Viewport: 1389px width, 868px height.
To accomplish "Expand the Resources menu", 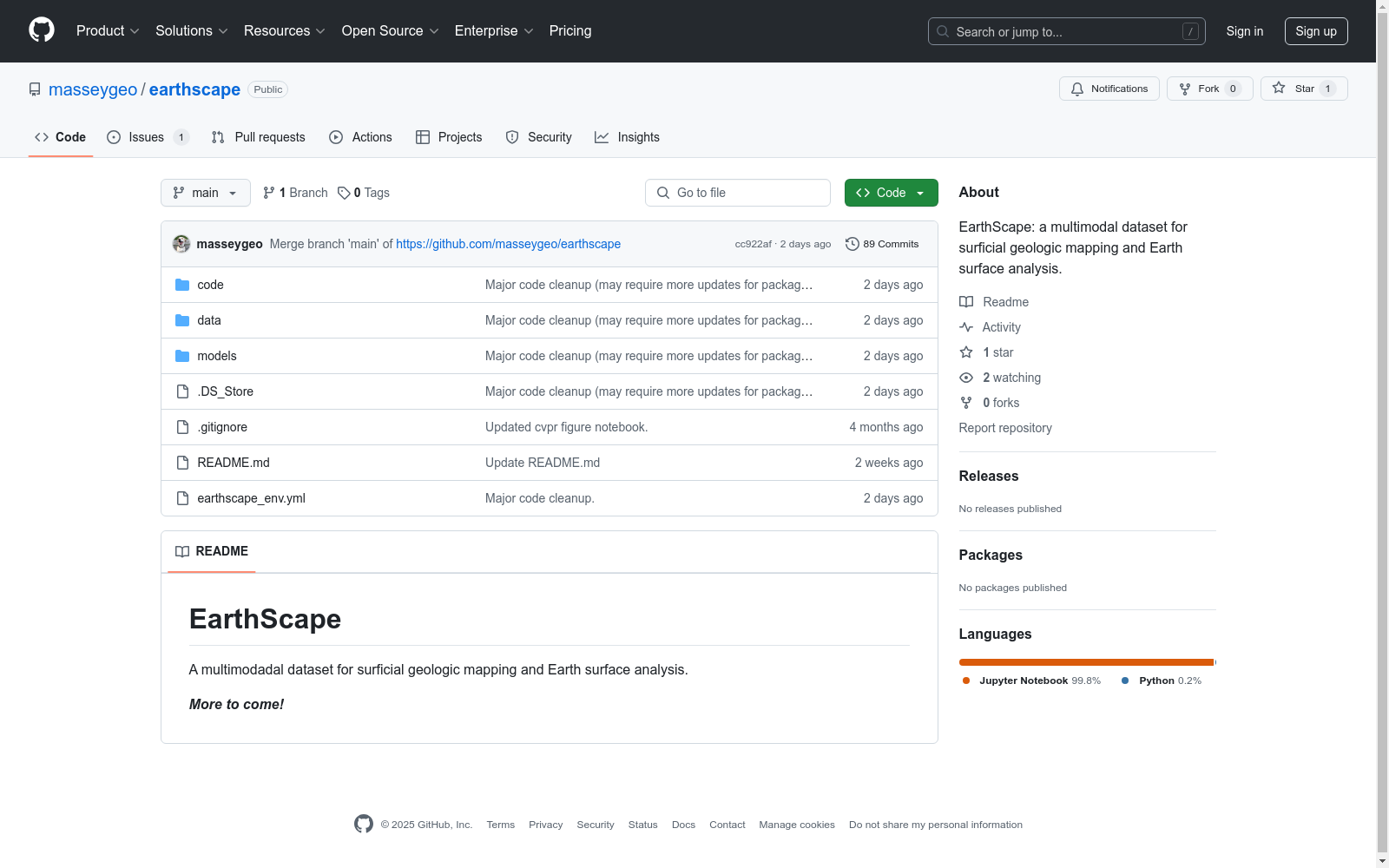I will click(285, 31).
